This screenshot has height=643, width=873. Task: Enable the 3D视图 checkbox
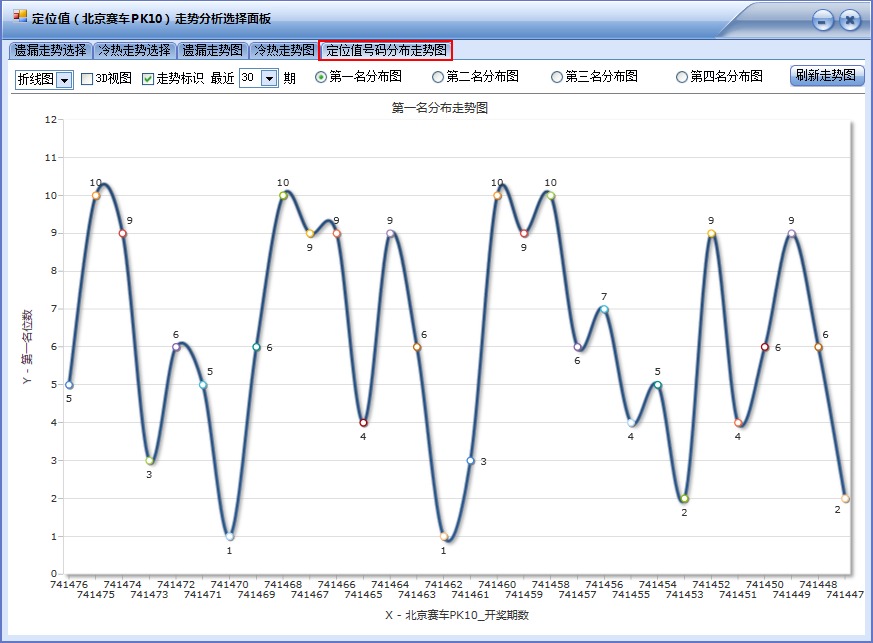point(87,78)
